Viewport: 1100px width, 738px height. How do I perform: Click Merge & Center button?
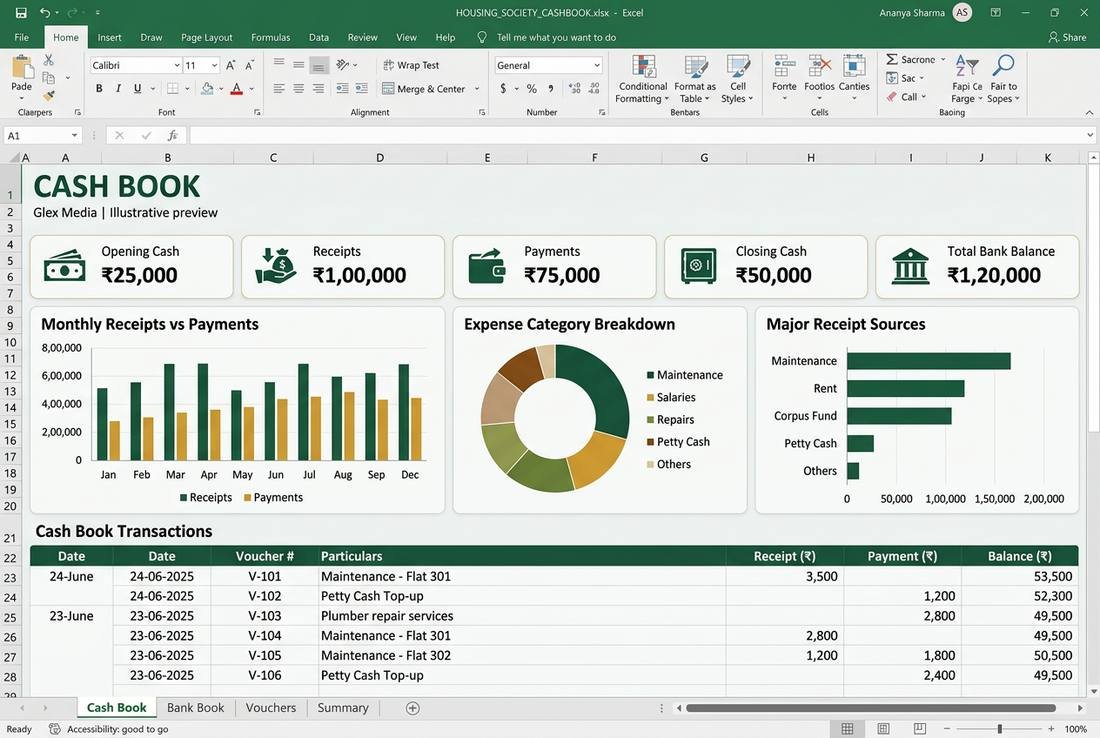(x=424, y=89)
